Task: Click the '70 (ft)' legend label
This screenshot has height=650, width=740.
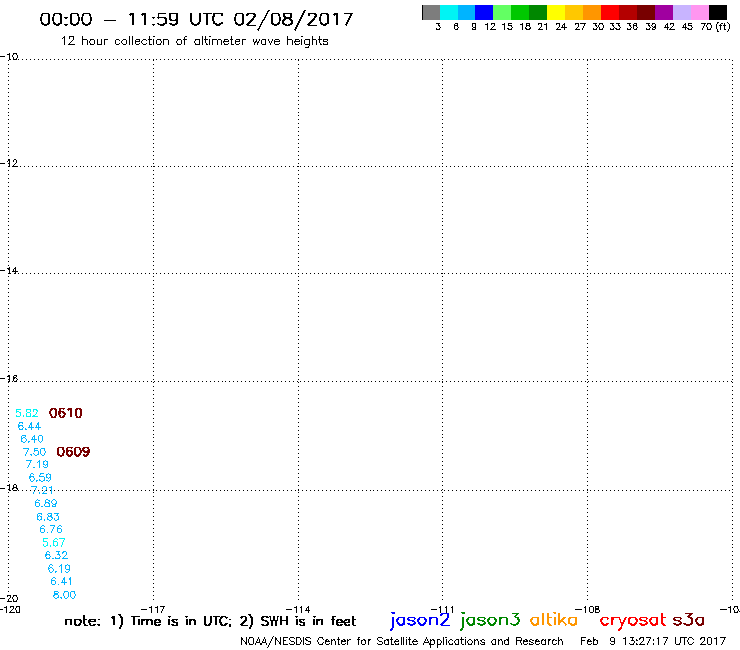Action: point(715,27)
